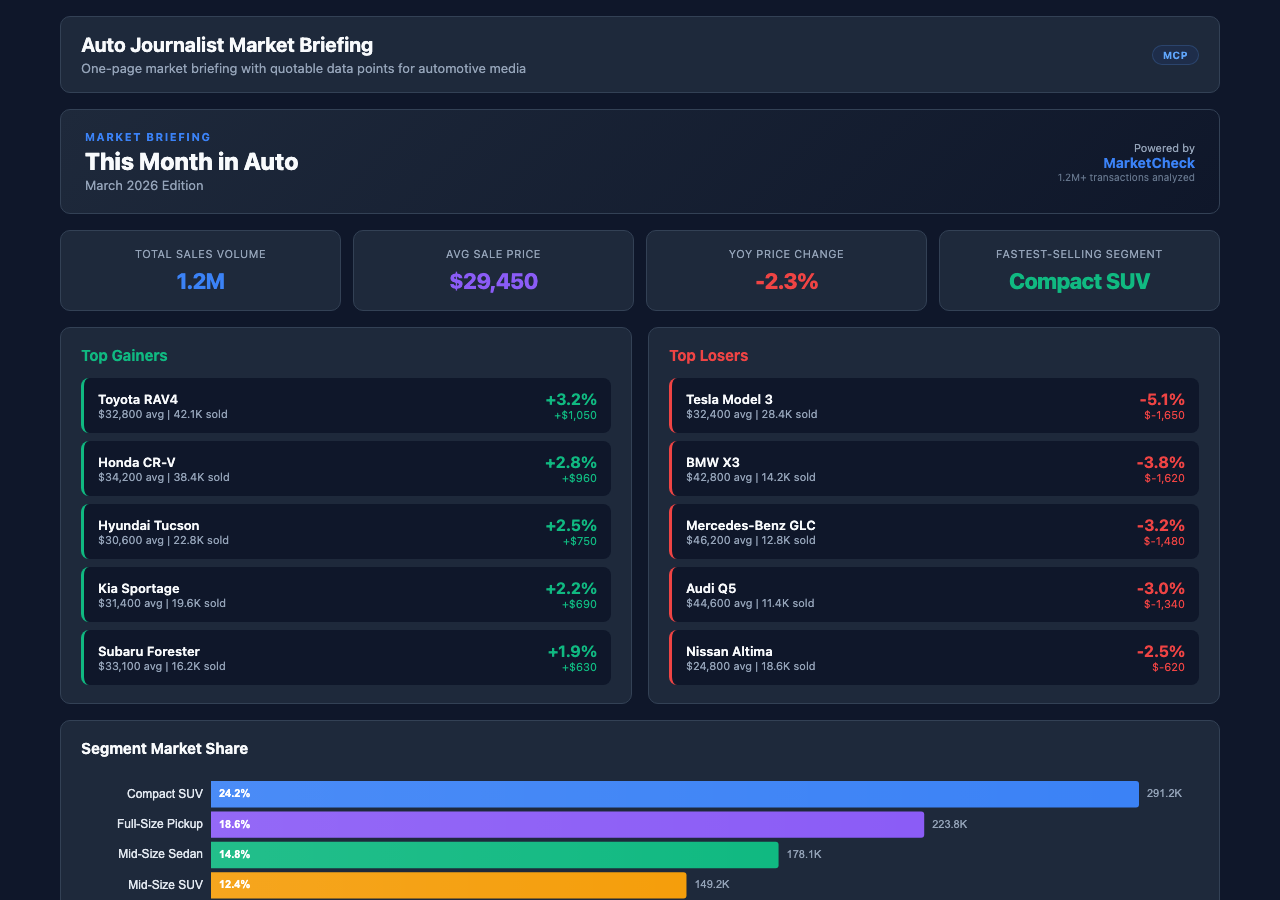Select Subaru Forester gainer entry
This screenshot has width=1280, height=900.
346,657
